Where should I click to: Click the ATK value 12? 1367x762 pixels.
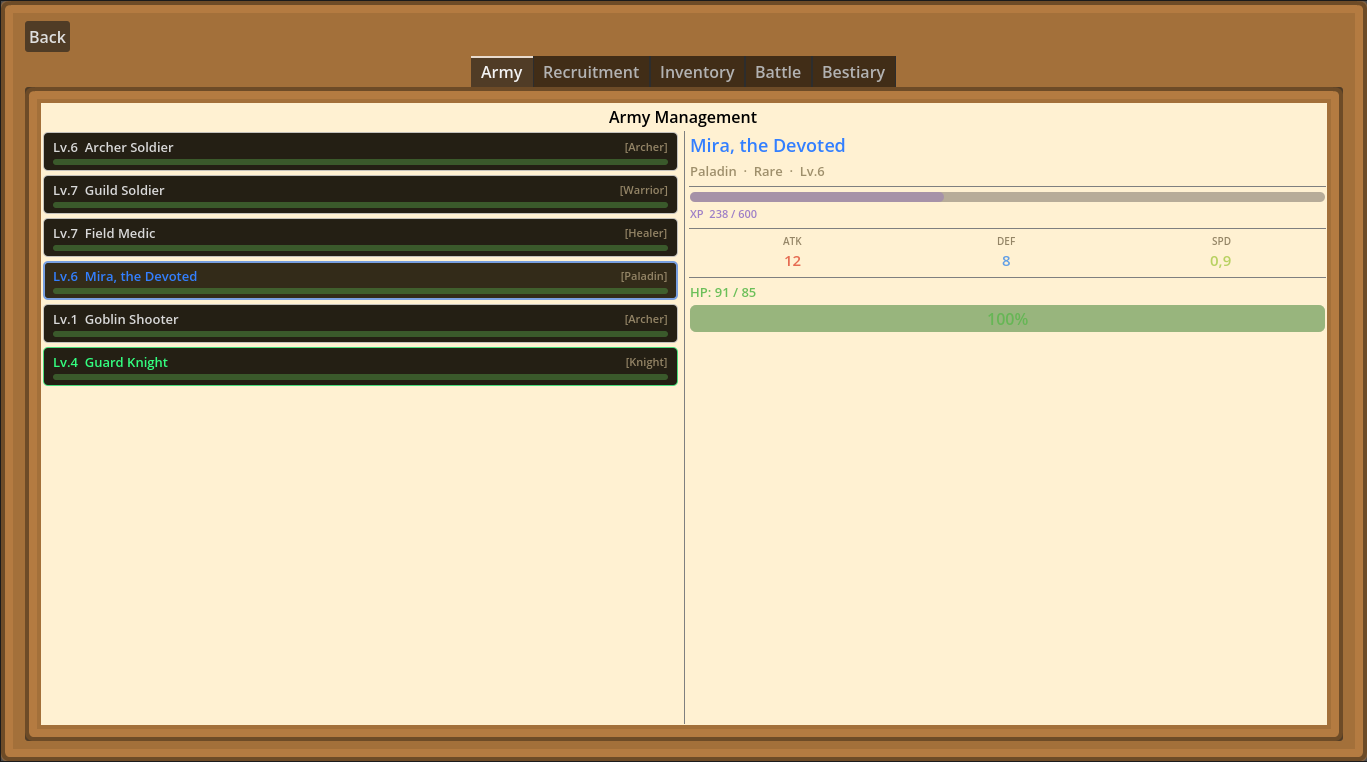[792, 261]
